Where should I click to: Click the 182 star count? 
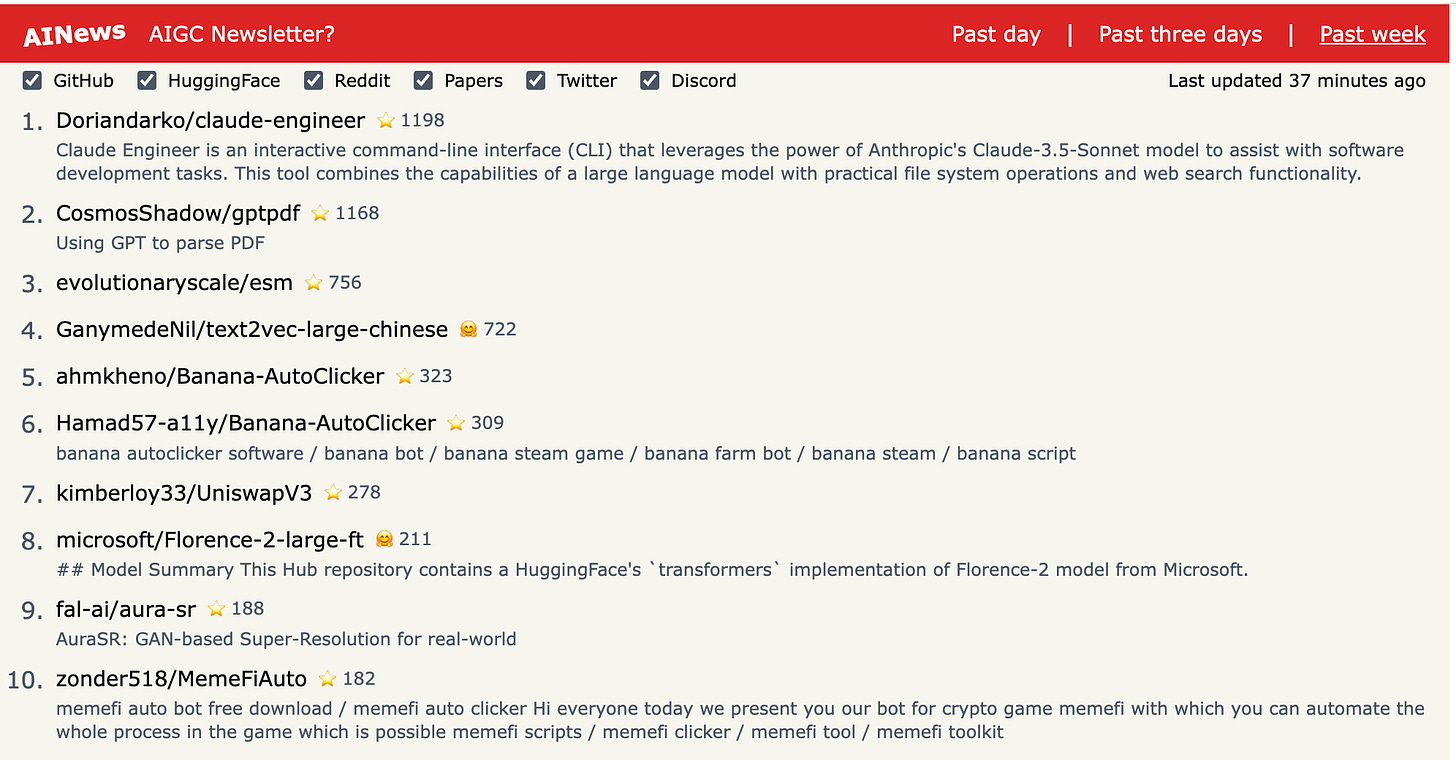(358, 679)
